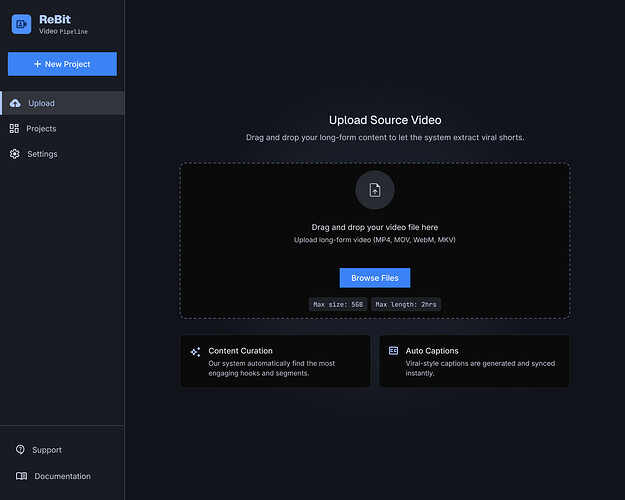Click the ReBit app title
This screenshot has height=500, width=625.
pyautogui.click(x=55, y=19)
